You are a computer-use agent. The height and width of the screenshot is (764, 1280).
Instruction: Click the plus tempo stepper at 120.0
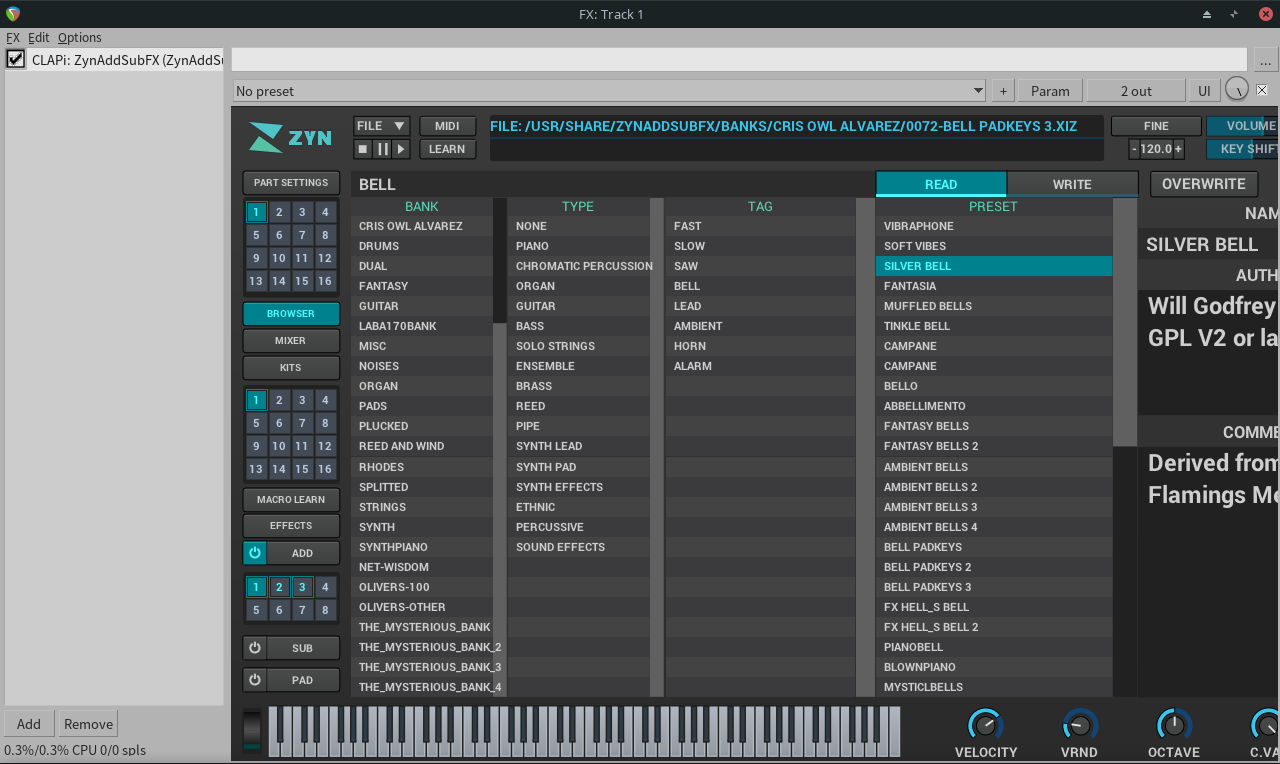coord(1178,149)
